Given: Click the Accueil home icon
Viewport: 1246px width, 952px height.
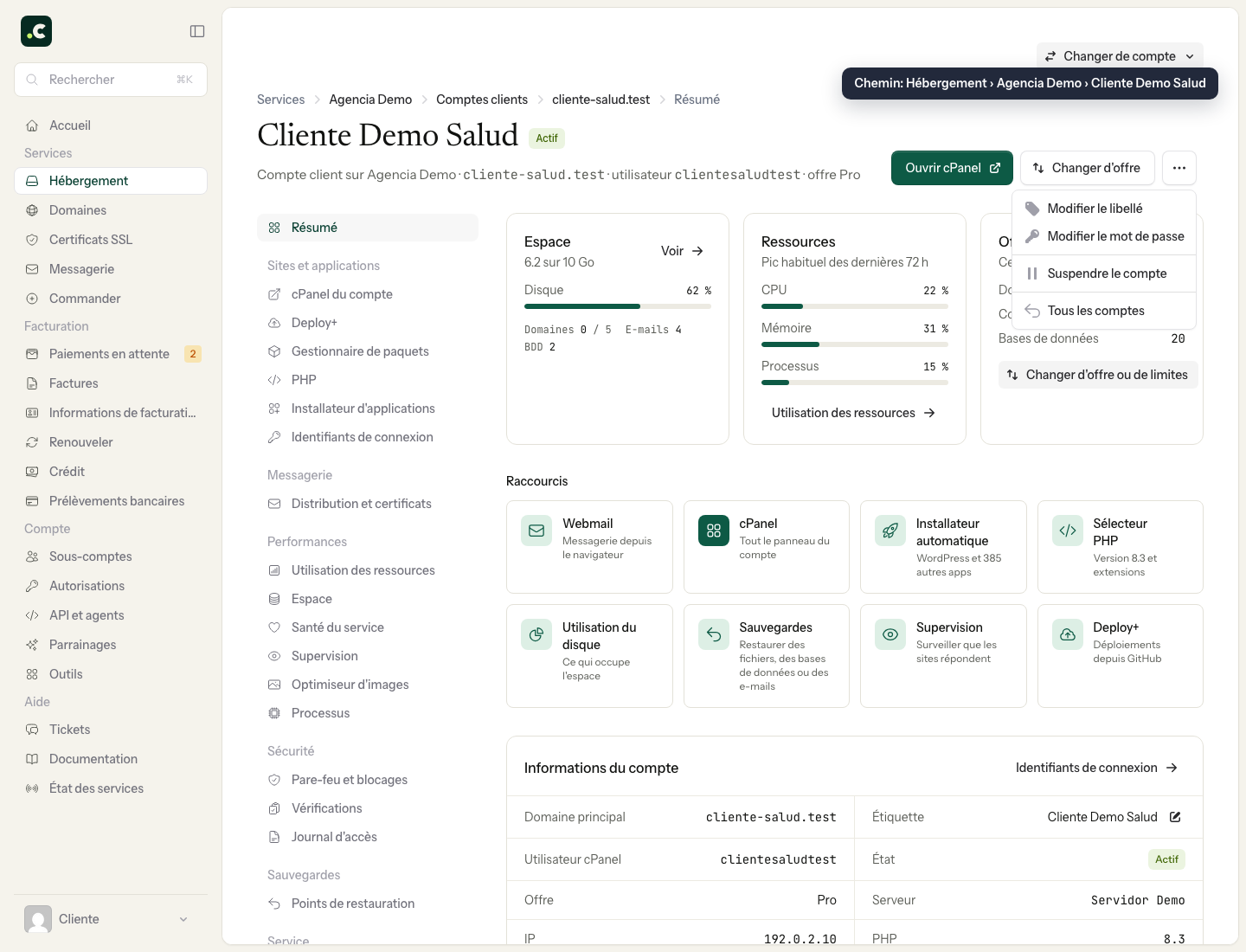Looking at the screenshot, I should pos(32,125).
